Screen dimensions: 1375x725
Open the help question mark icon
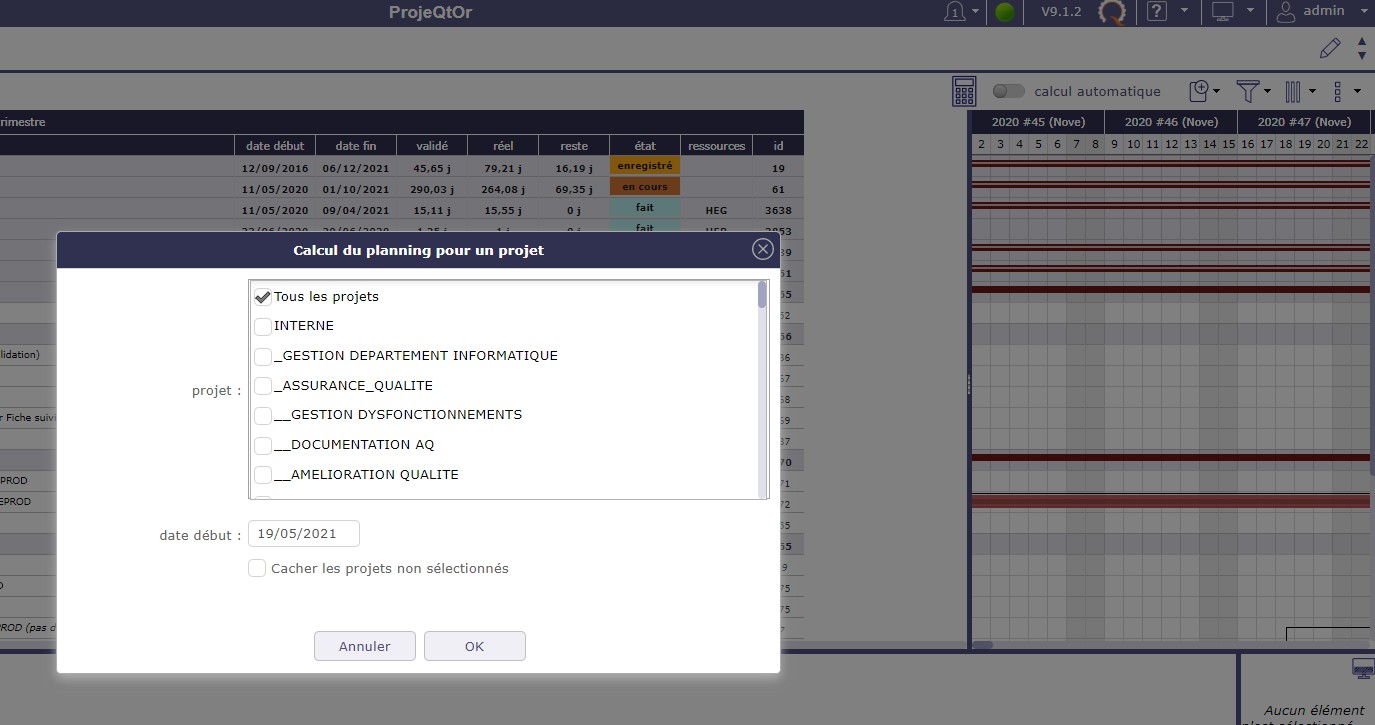[1157, 12]
